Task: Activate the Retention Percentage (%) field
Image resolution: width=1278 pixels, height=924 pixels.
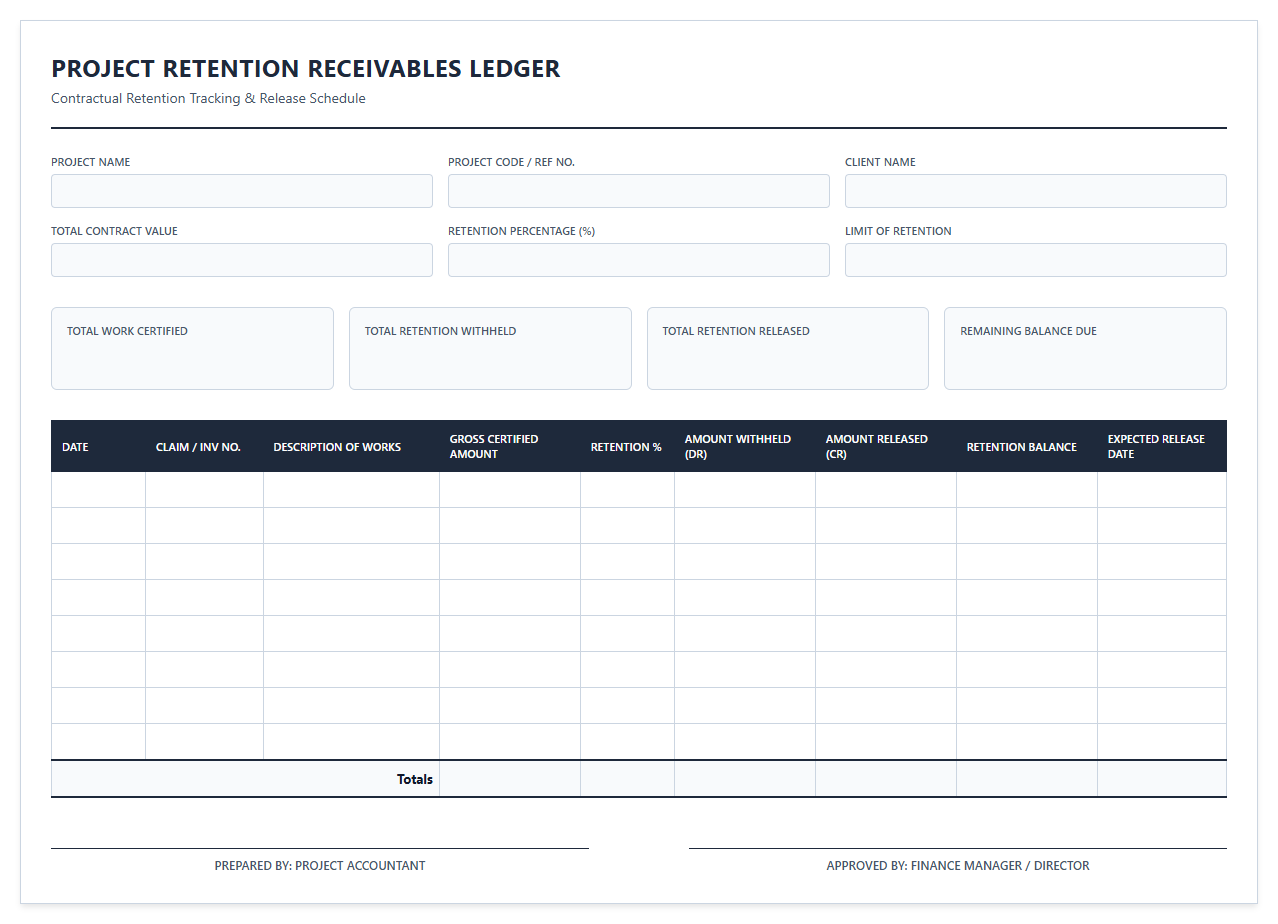Action: pyautogui.click(x=639, y=260)
